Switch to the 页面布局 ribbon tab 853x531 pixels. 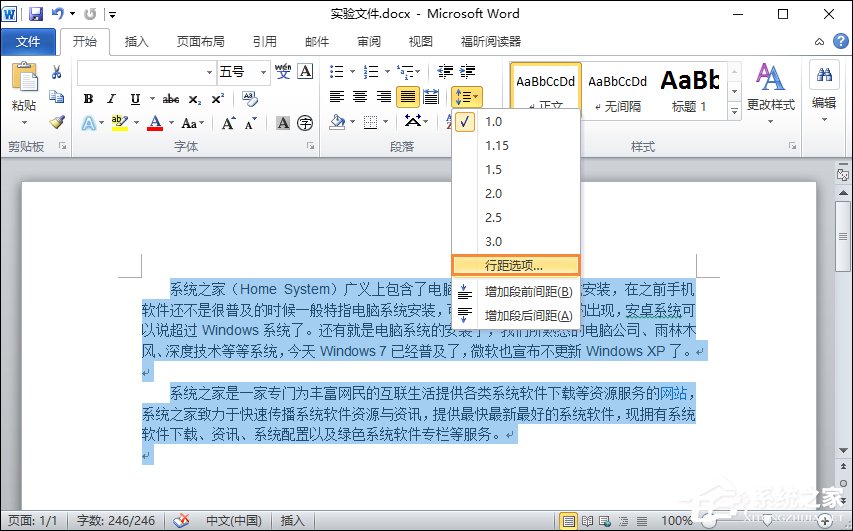click(200, 42)
